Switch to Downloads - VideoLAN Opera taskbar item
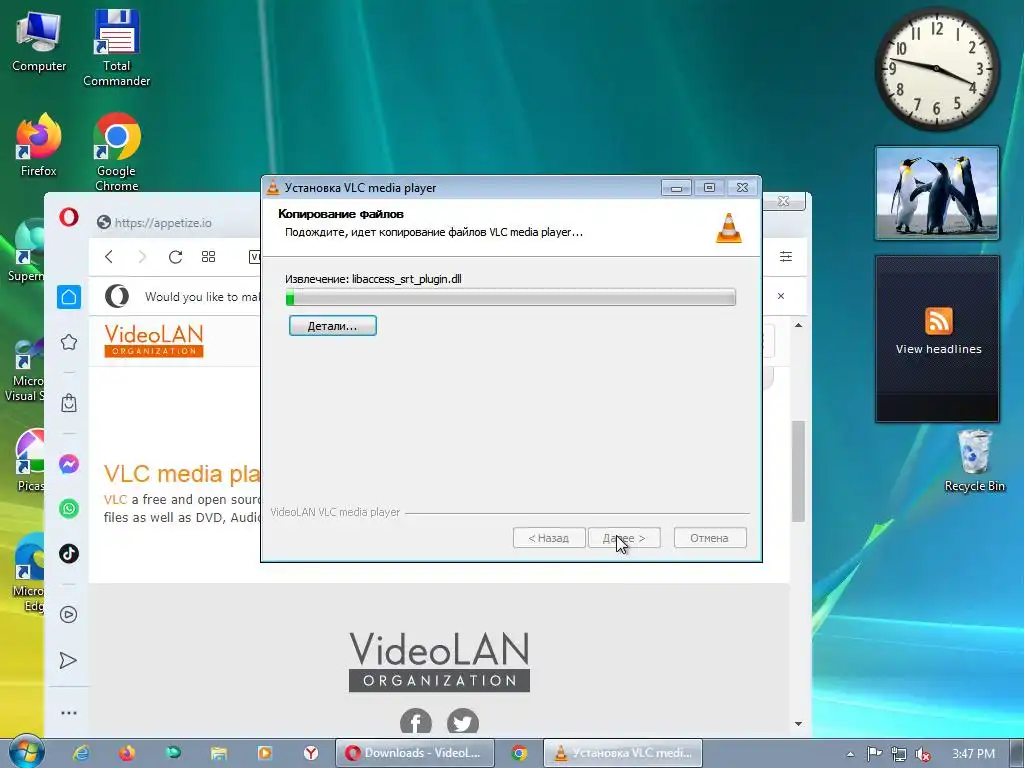Viewport: 1024px width, 768px height. pos(415,753)
